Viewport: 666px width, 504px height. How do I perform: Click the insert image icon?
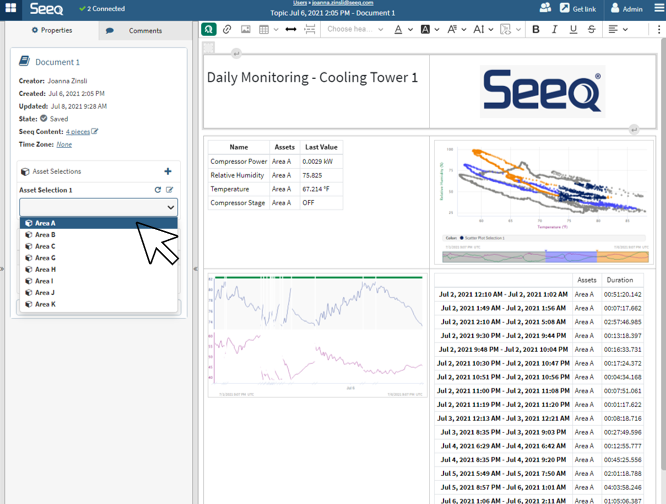click(x=245, y=30)
